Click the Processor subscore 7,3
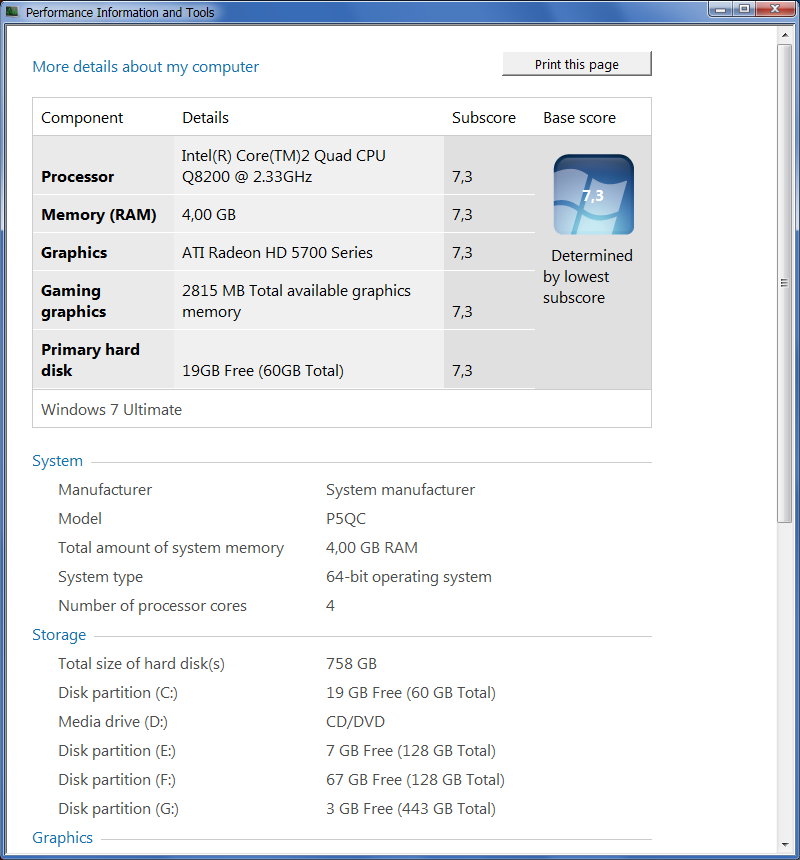 (462, 177)
